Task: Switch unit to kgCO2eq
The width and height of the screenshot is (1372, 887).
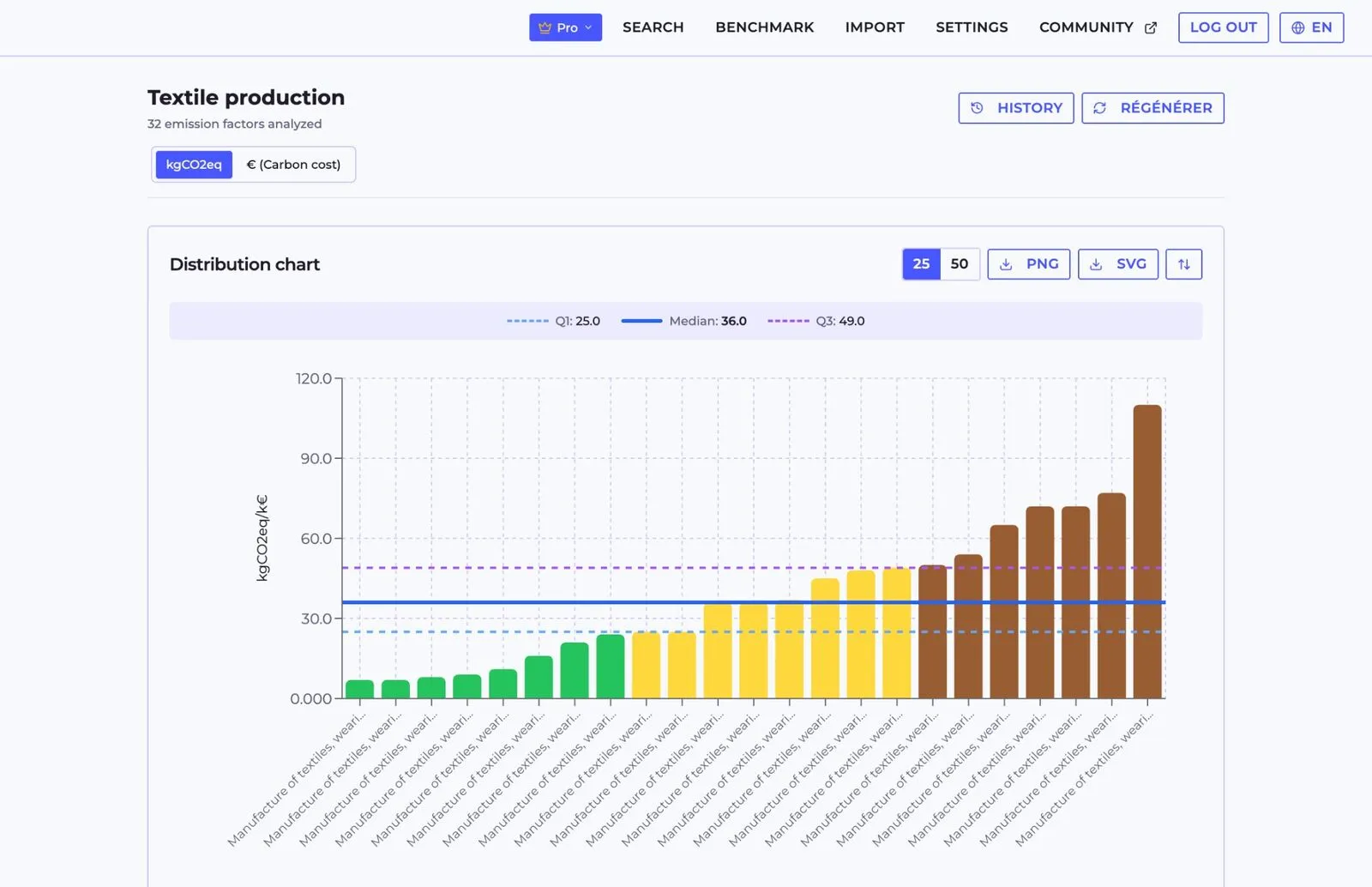Action: [194, 165]
